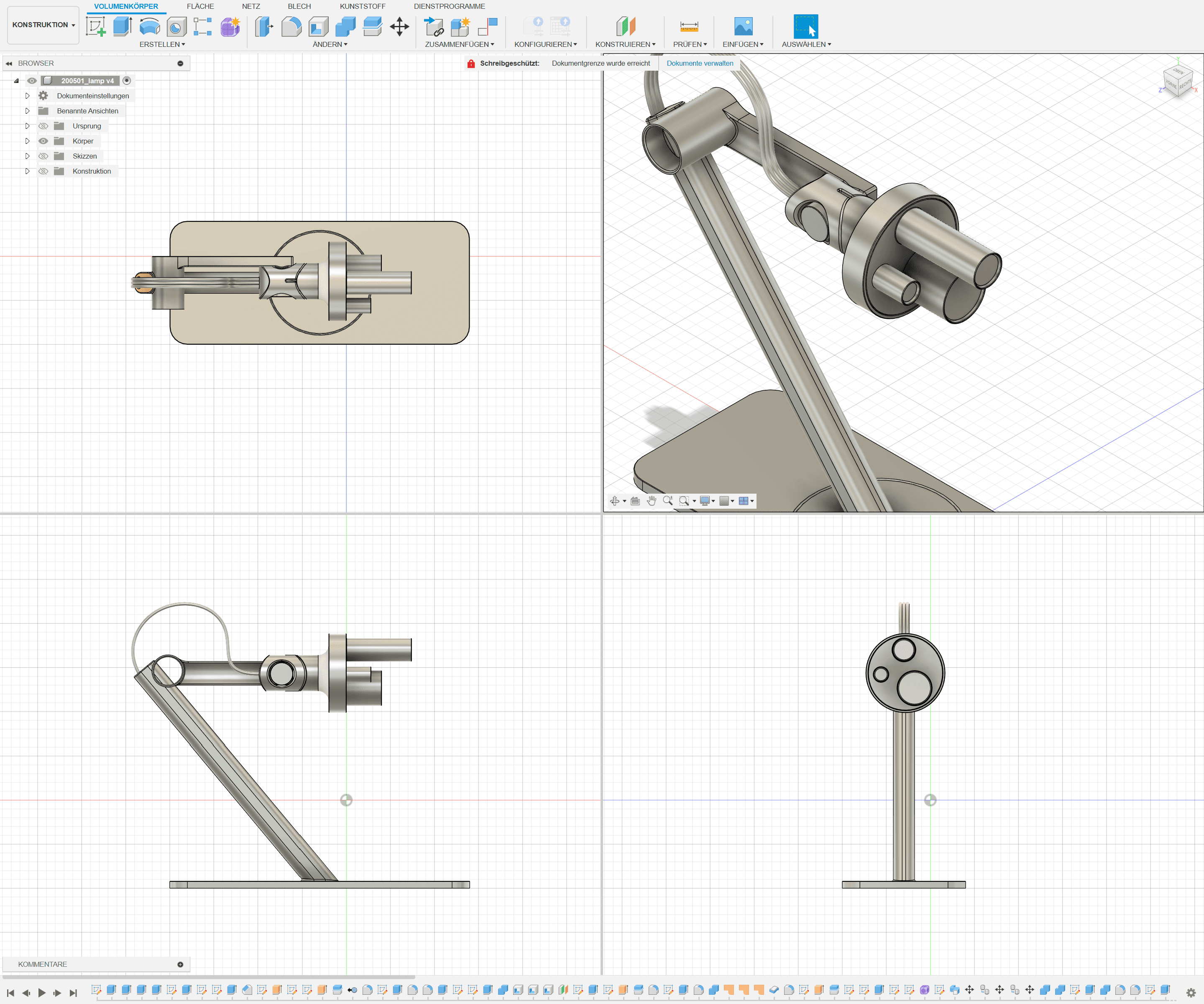The height and width of the screenshot is (1004, 1204).
Task: Click the Measure ruler icon
Action: (x=689, y=26)
